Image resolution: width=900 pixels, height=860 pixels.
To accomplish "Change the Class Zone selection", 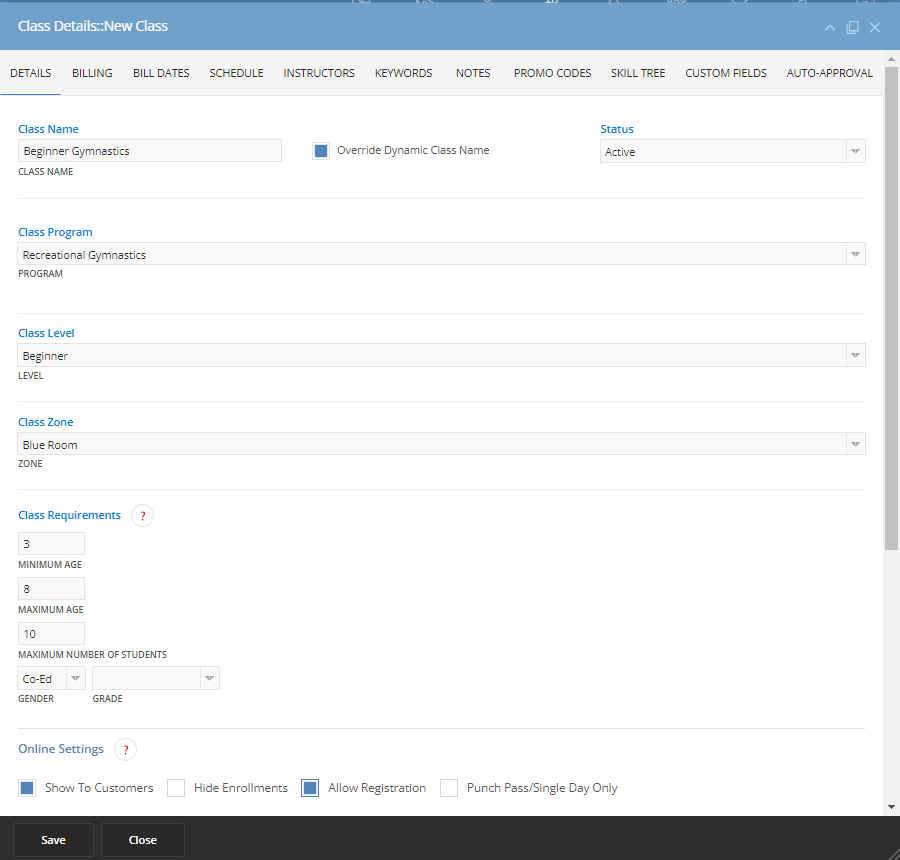I will (856, 444).
